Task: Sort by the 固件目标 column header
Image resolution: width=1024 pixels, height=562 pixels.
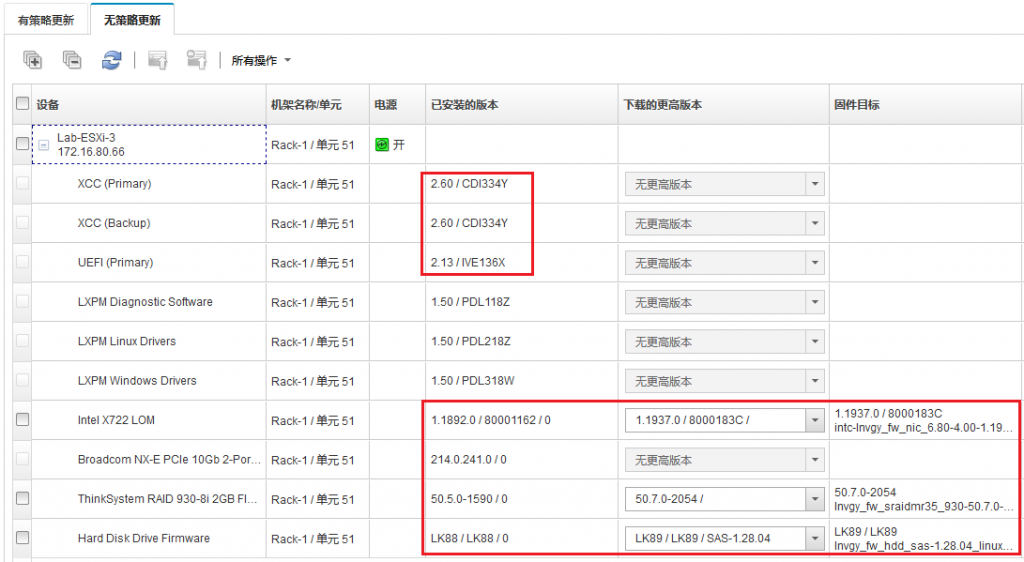Action: (x=856, y=104)
